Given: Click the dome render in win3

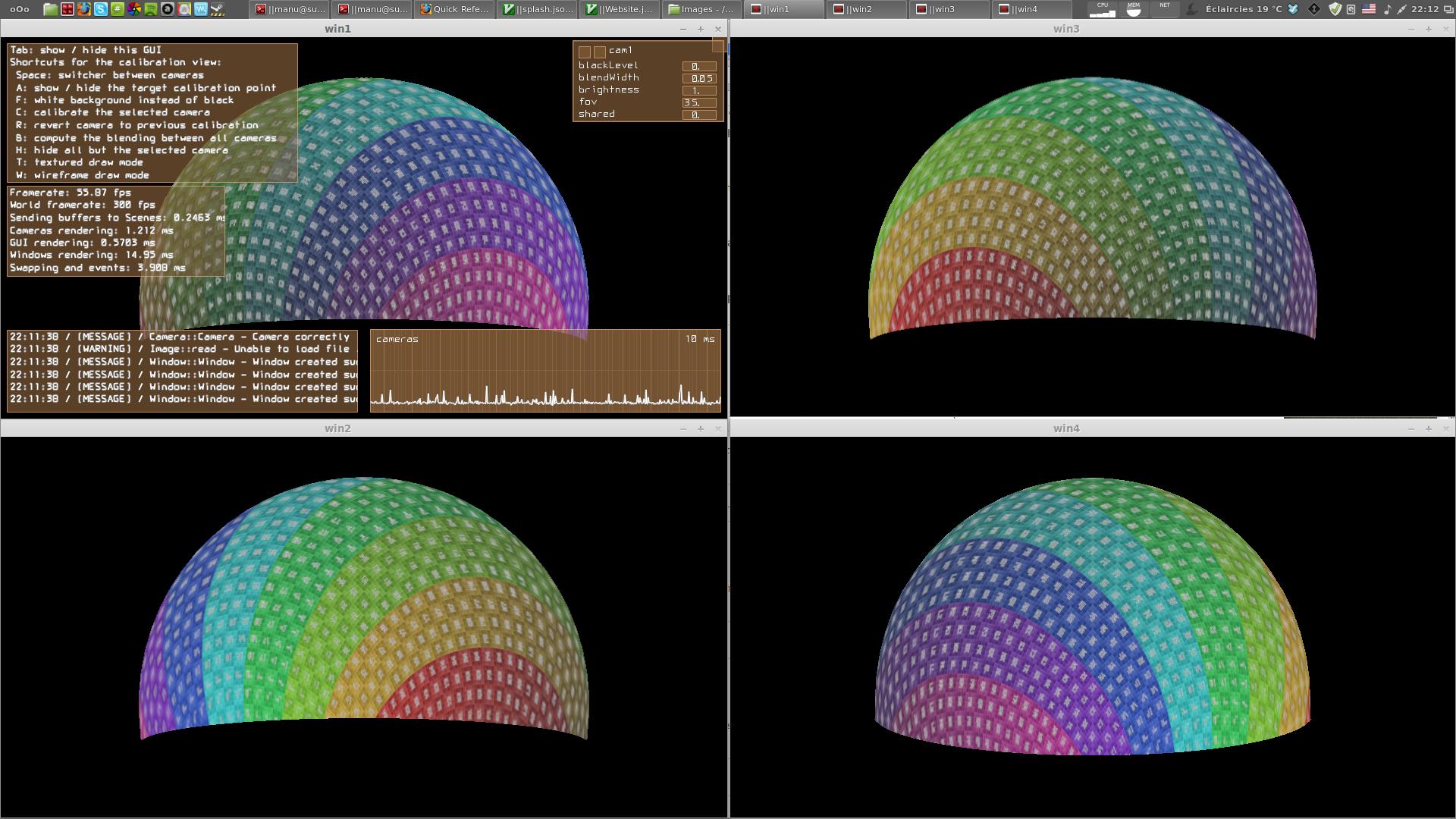Looking at the screenshot, I should (1093, 209).
